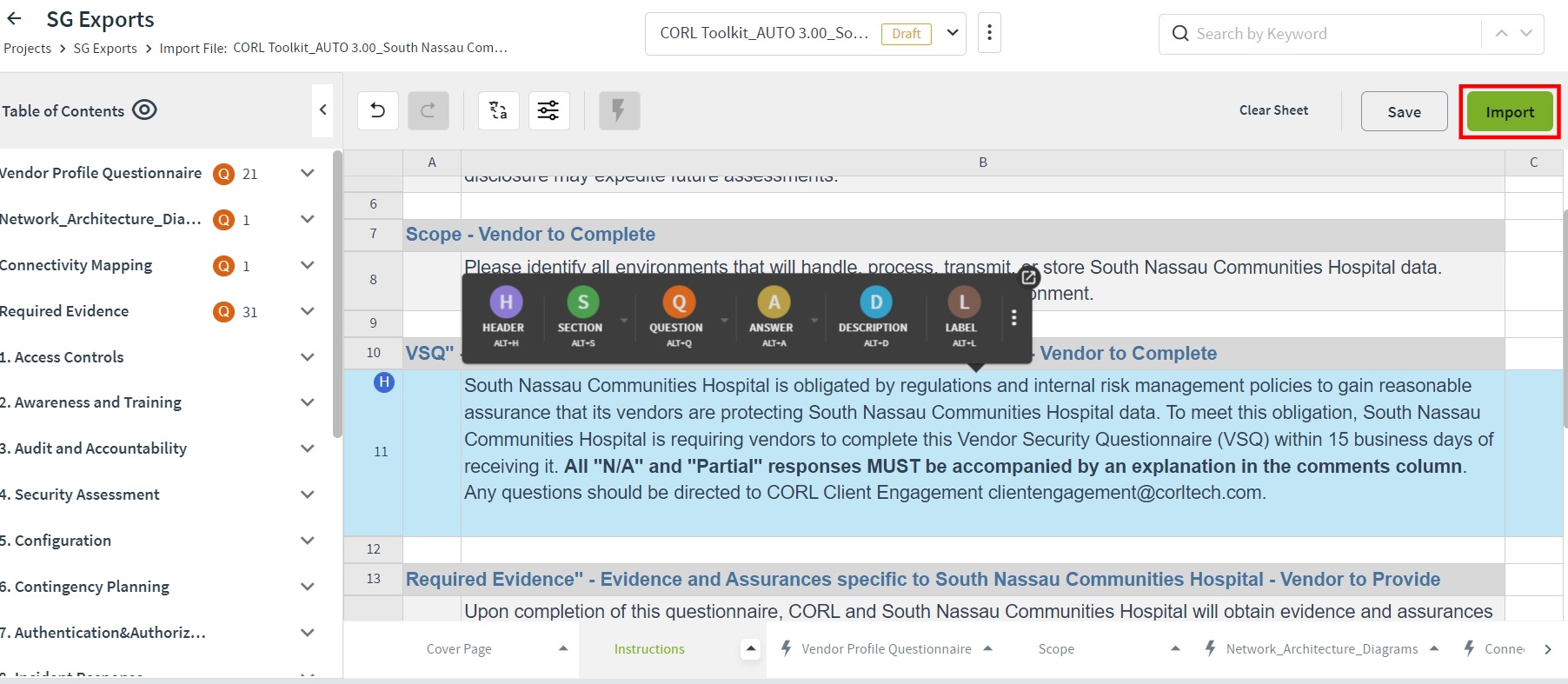Toggle Table of Contents visibility eye icon

coord(144,110)
